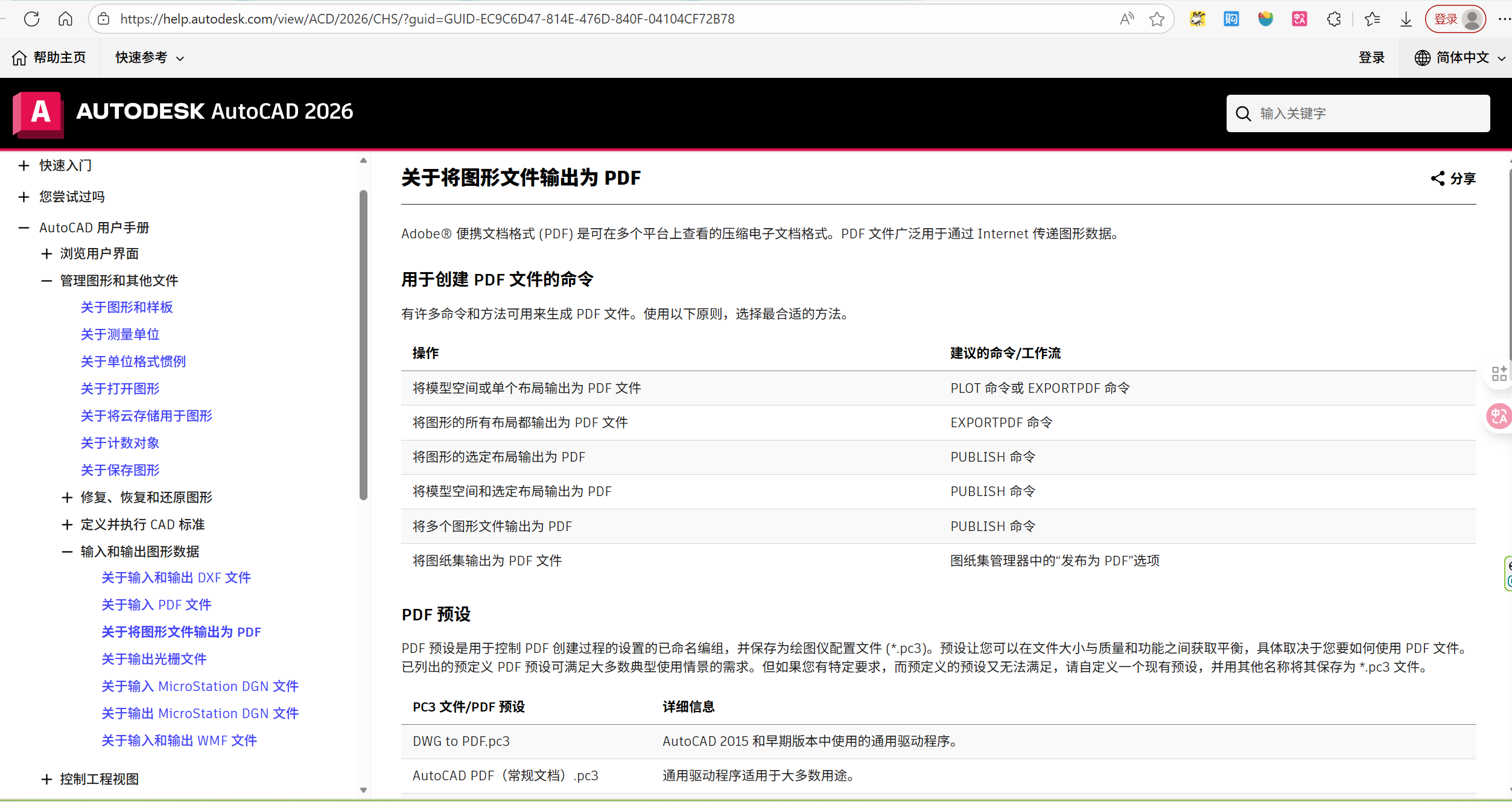This screenshot has width=1512, height=802.
Task: Click the pink translate floating icon
Action: coord(1498,416)
